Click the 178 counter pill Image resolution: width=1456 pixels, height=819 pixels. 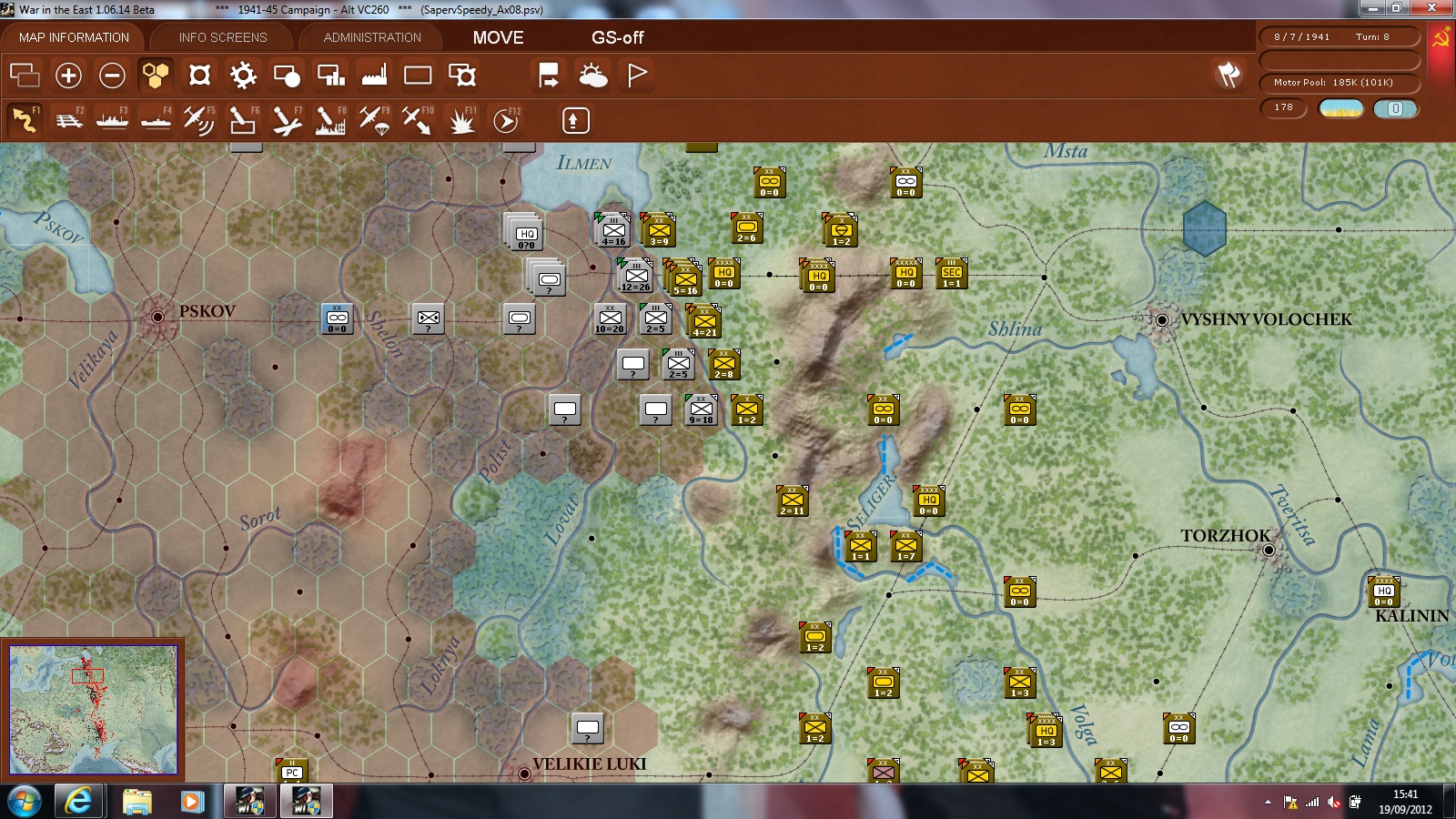click(1284, 107)
